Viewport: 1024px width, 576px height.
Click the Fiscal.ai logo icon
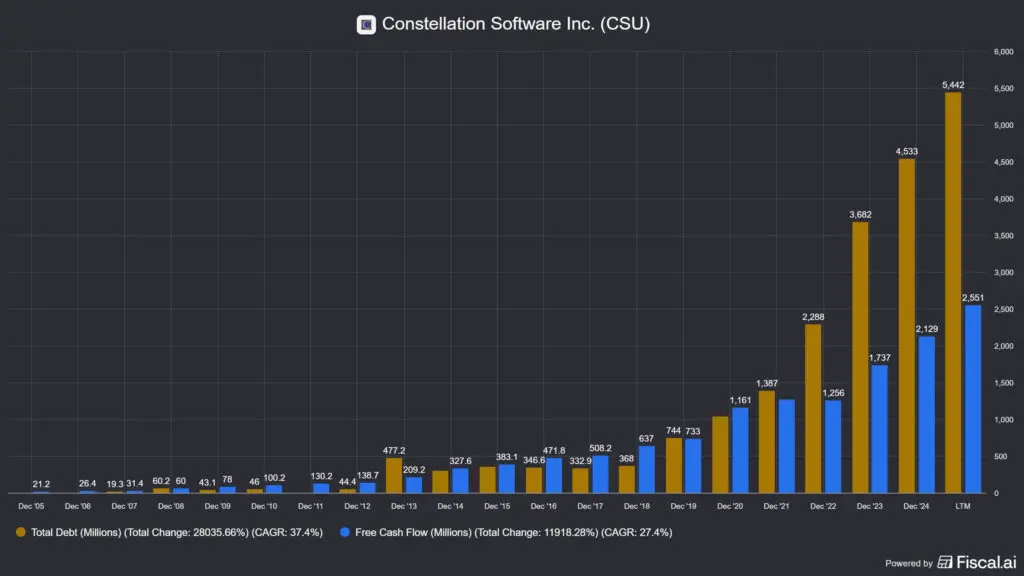(x=947, y=562)
